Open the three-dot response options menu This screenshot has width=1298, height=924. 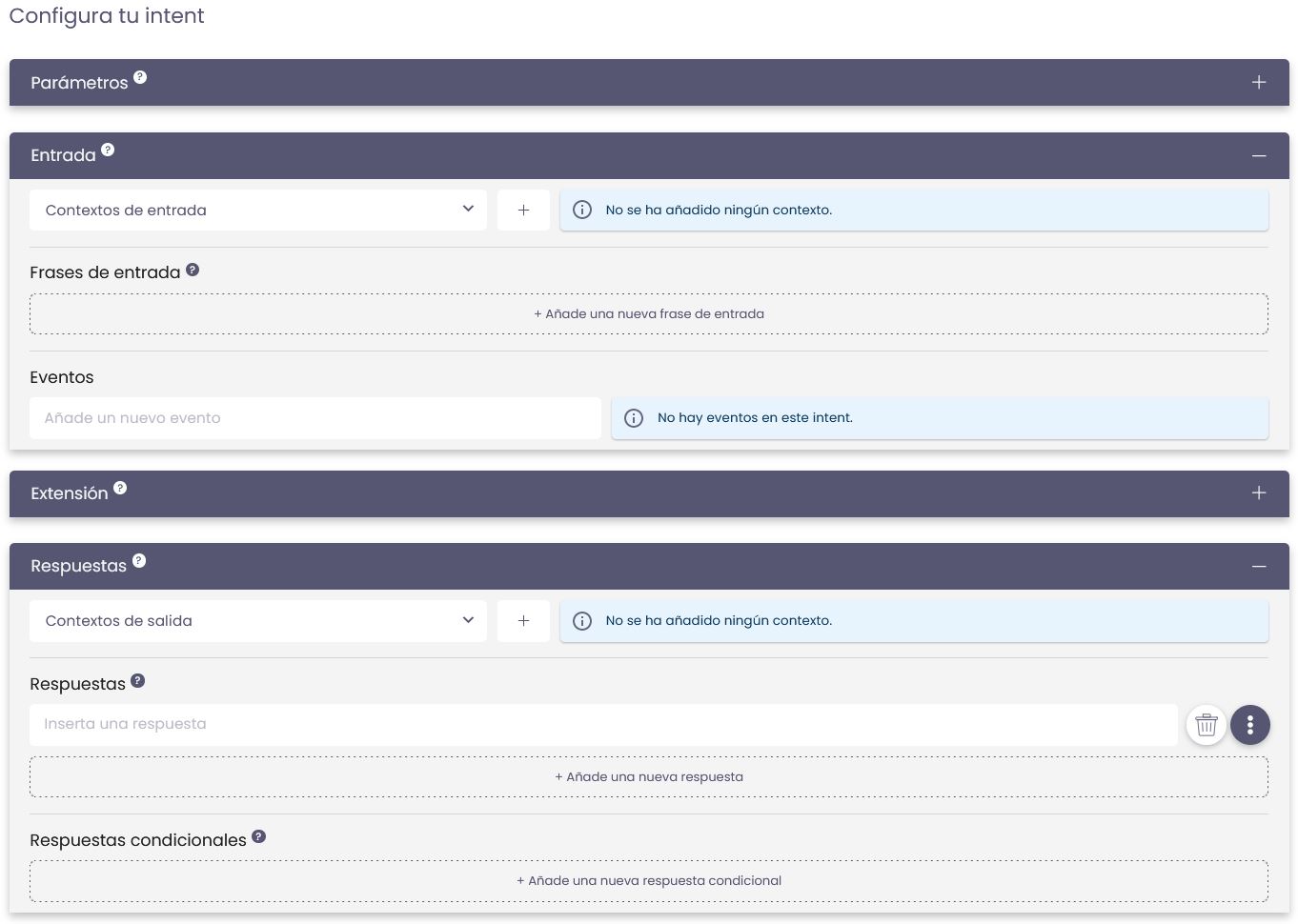pyautogui.click(x=1249, y=725)
